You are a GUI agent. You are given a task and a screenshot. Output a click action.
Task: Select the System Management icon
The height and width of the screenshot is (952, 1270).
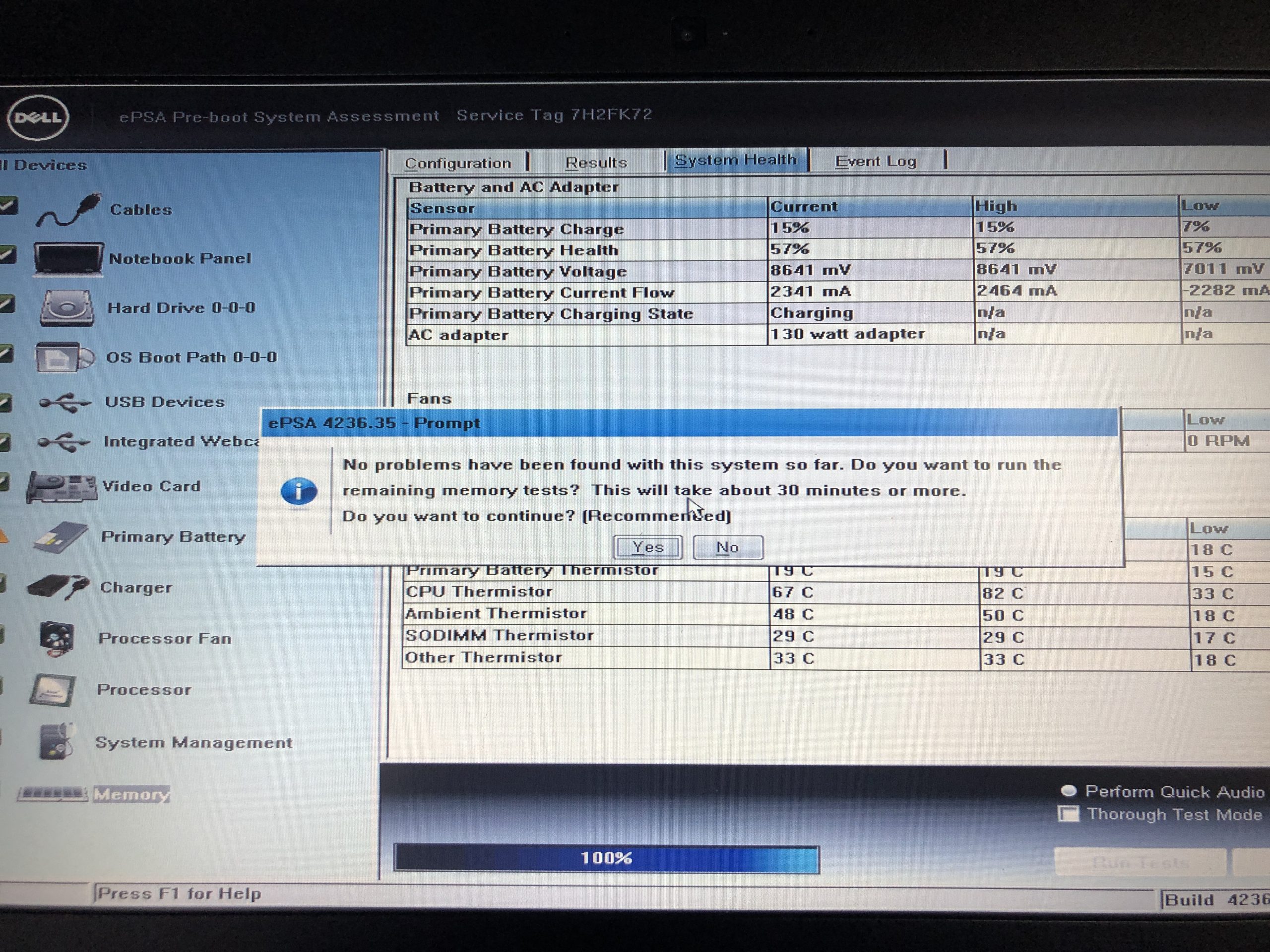(x=56, y=741)
